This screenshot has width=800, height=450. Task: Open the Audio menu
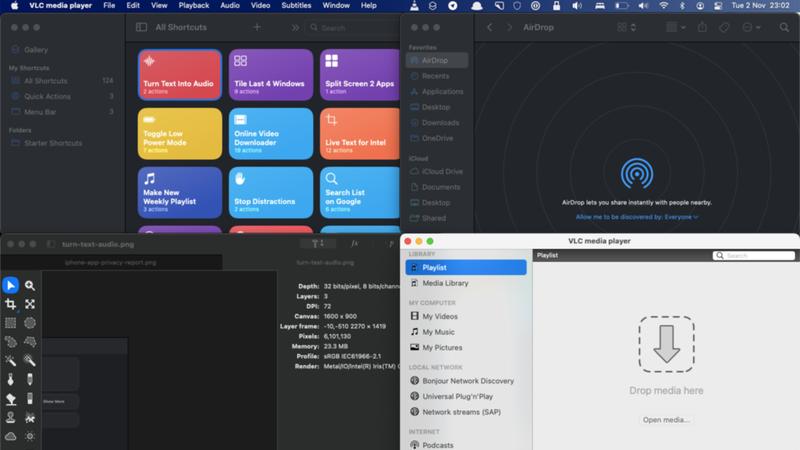230,6
